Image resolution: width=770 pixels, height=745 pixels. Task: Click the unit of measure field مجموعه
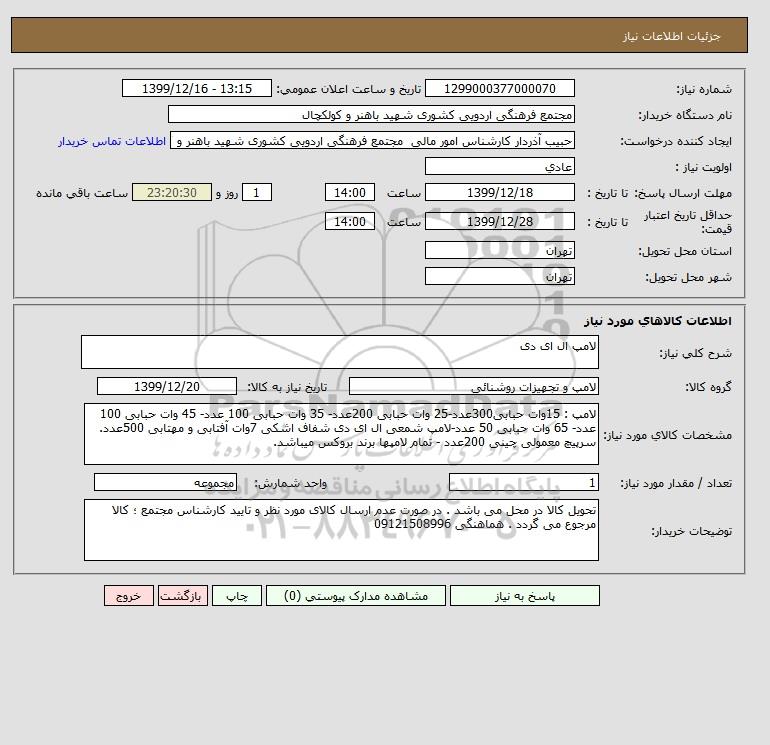165,482
